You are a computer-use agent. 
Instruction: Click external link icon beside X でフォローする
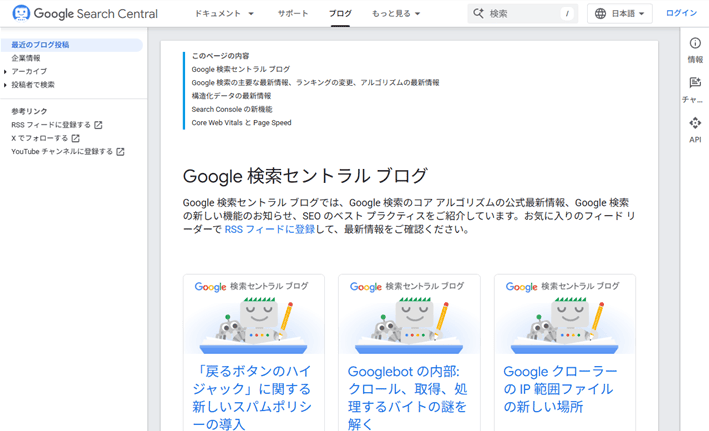click(76, 138)
